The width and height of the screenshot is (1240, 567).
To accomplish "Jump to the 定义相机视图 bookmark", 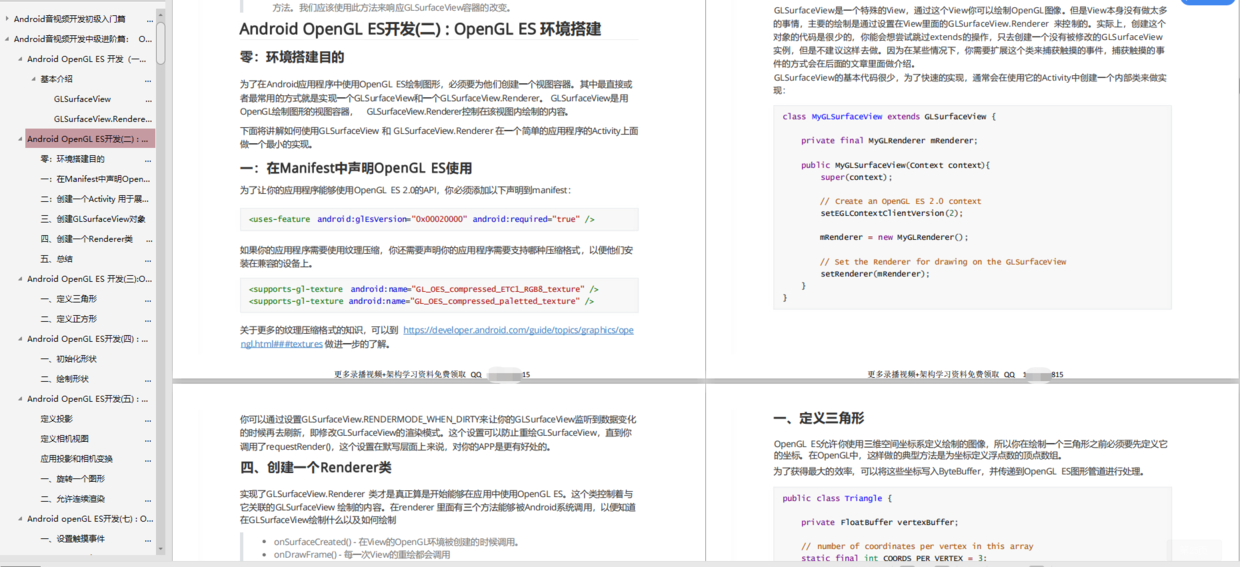I will [x=65, y=439].
